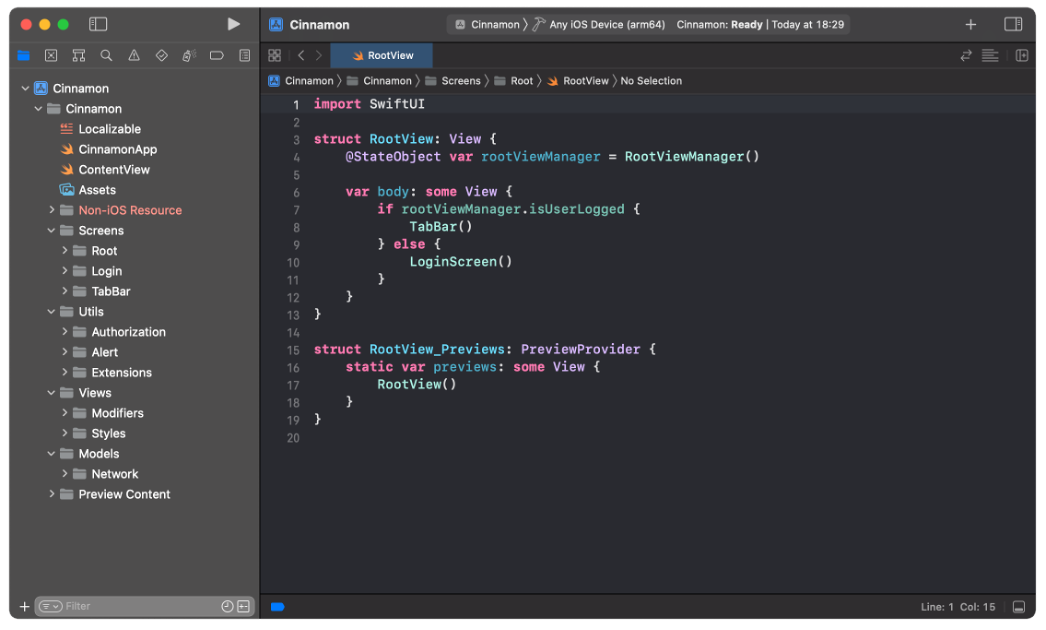
Task: Open the Breakpoint navigator
Action: pos(216,56)
